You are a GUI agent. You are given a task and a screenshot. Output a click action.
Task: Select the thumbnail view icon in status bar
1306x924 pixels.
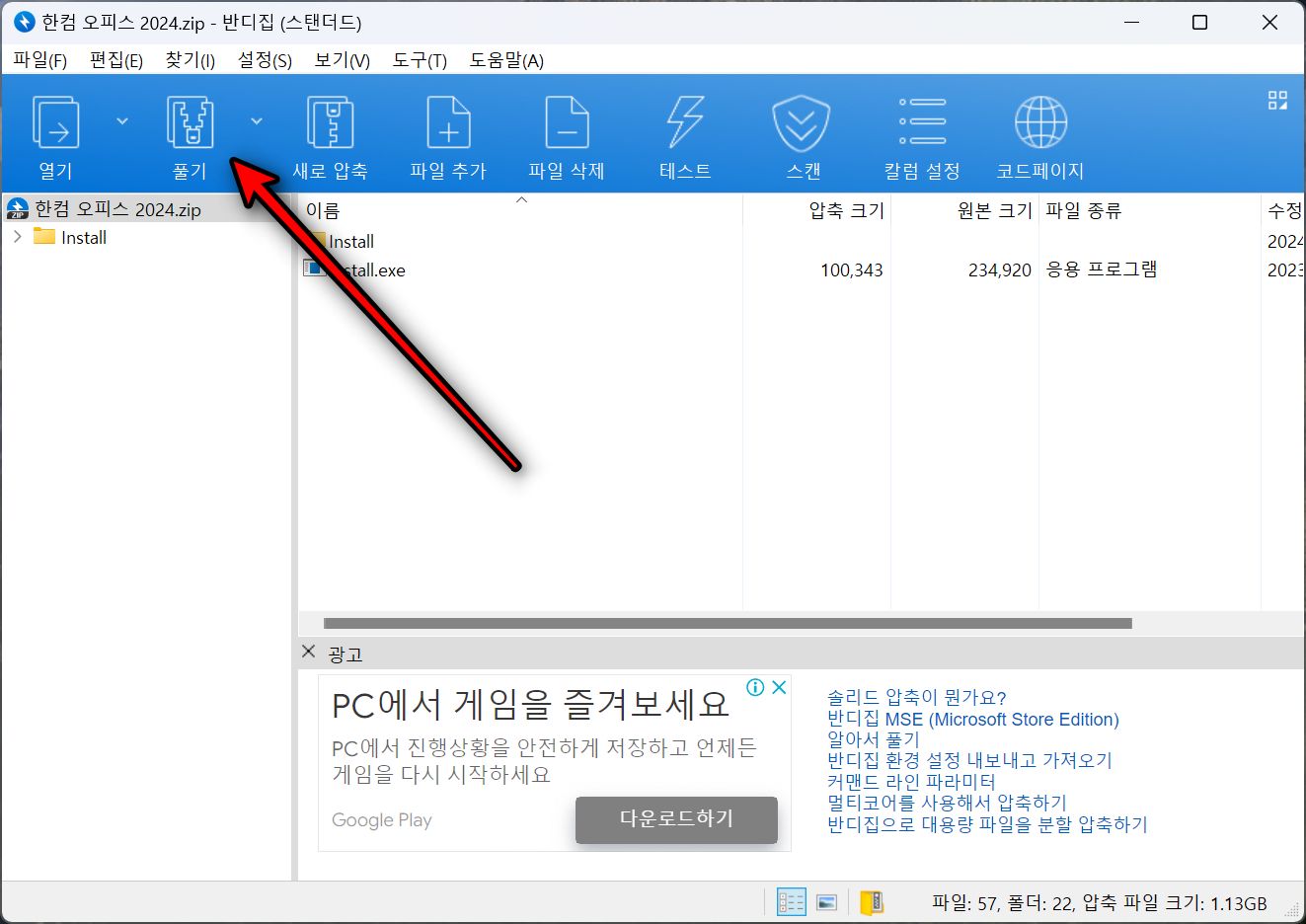point(827,902)
